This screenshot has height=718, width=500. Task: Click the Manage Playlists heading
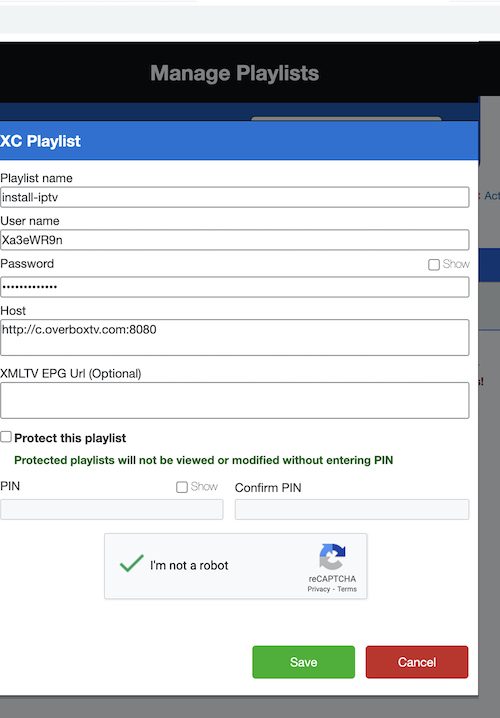click(x=235, y=73)
